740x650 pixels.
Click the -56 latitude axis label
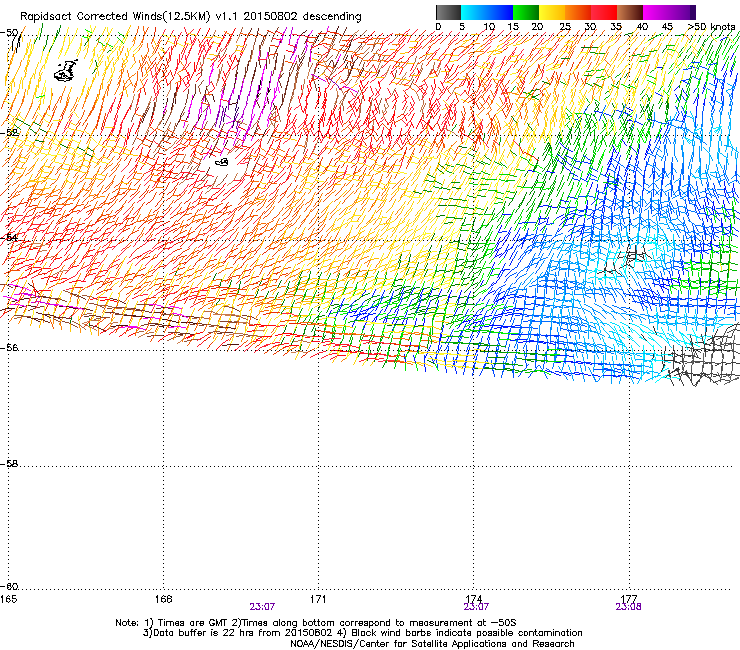(x=9, y=348)
